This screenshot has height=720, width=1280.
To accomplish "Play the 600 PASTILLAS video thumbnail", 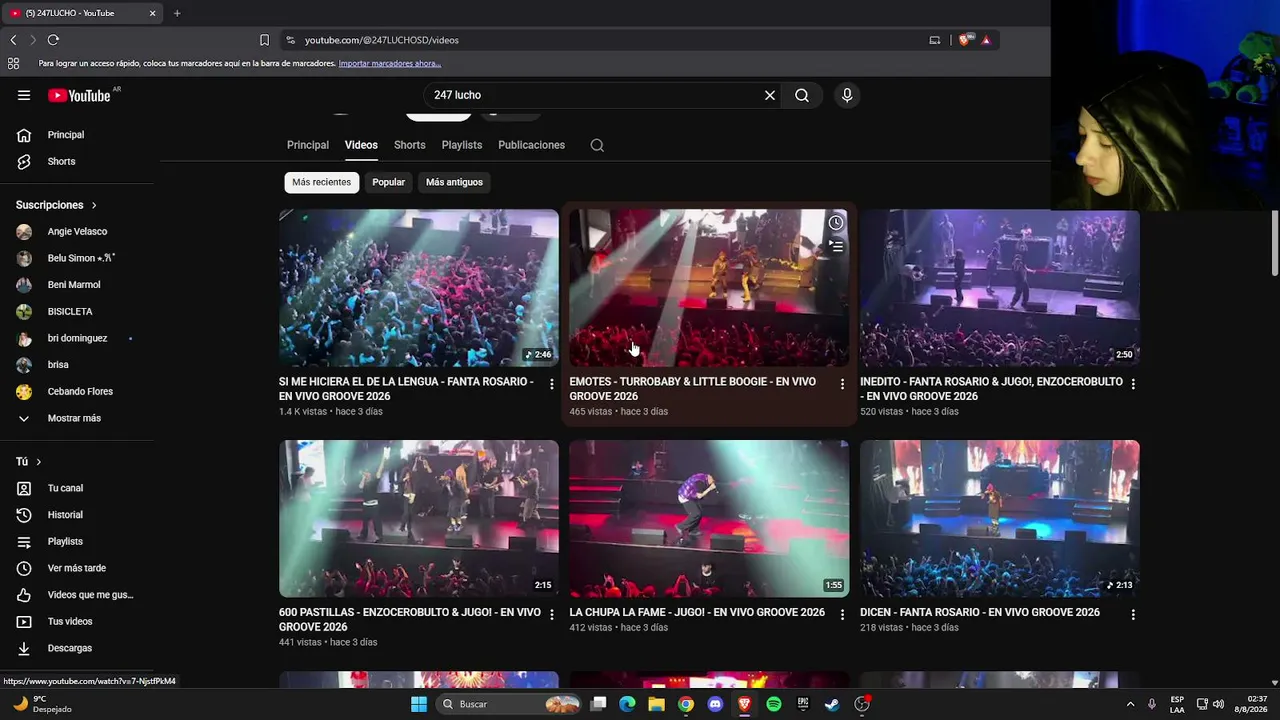I will pos(419,519).
